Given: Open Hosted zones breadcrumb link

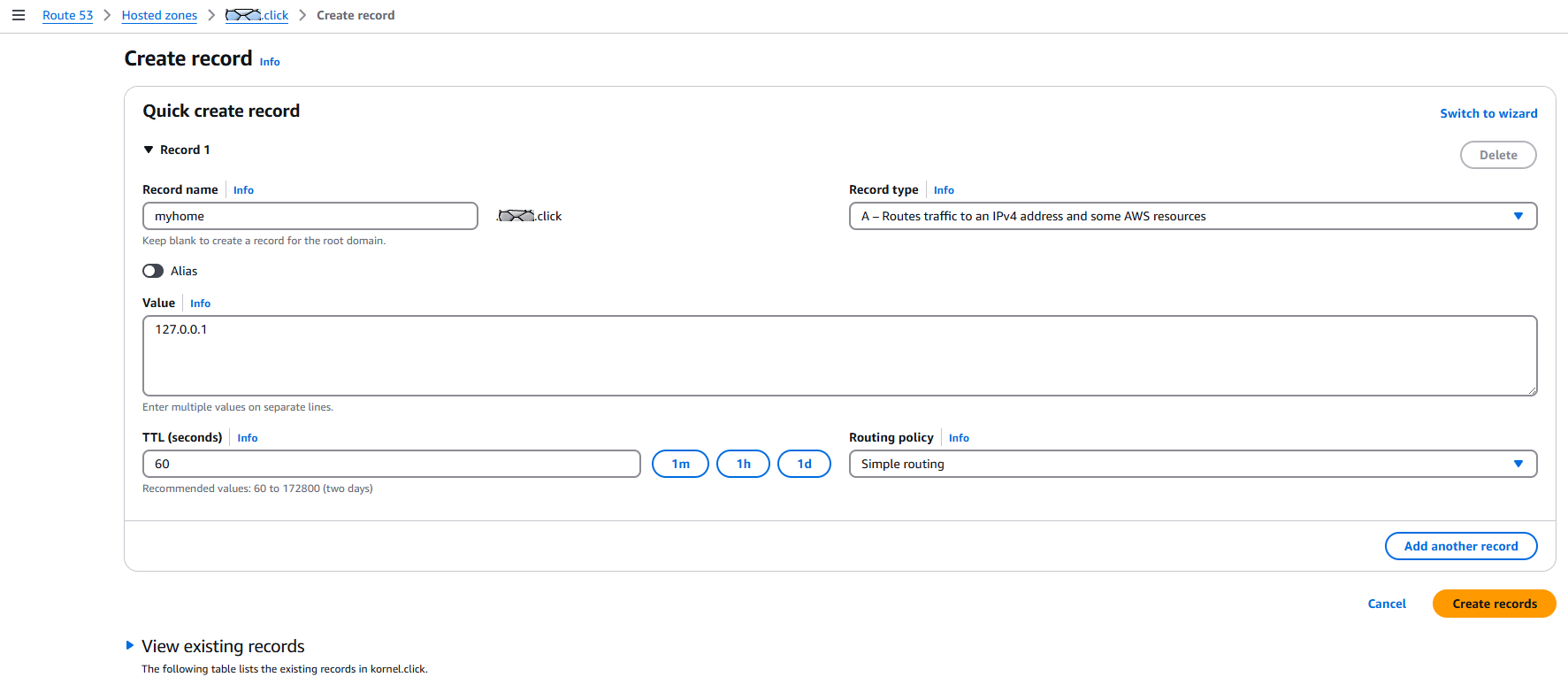Looking at the screenshot, I should tap(159, 15).
